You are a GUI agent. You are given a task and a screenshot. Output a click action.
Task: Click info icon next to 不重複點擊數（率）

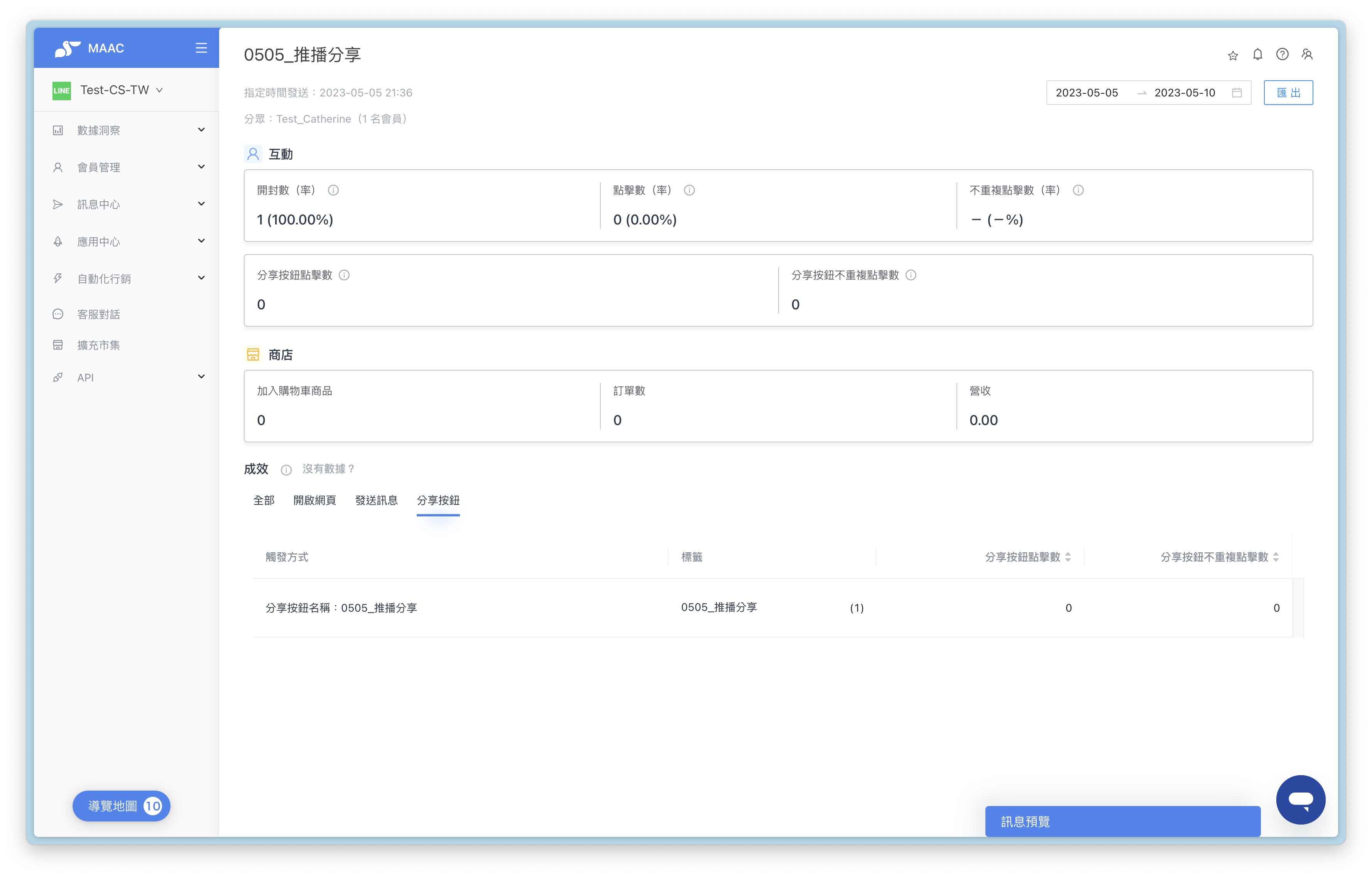pos(1078,190)
